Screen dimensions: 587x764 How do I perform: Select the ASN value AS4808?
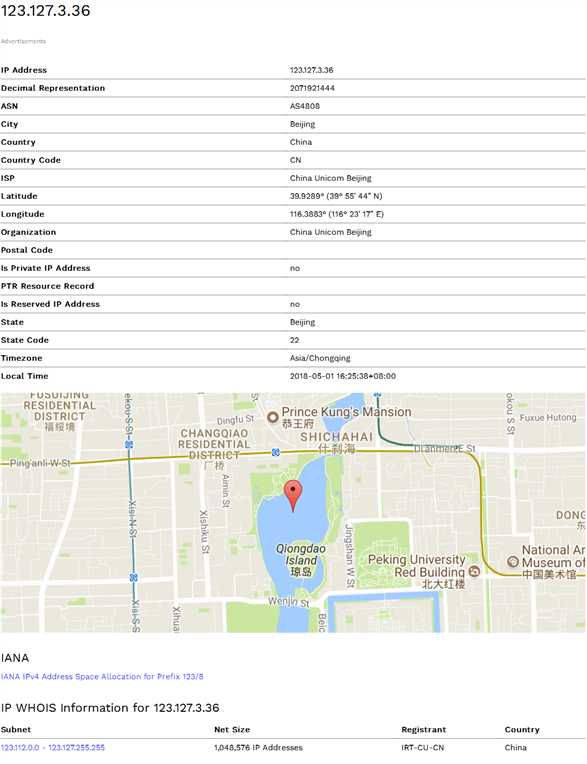point(305,106)
